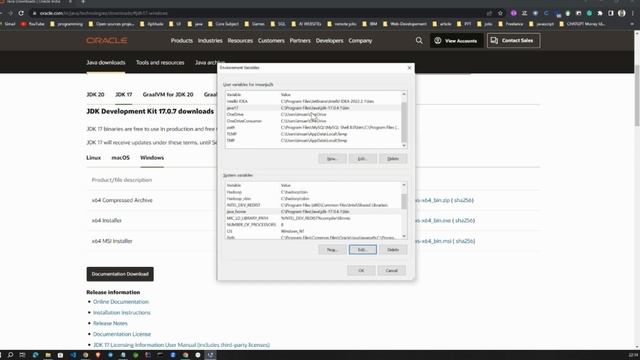Switch to the JDK 20 tab
Screen dimensions: 640x360
pyautogui.click(x=95, y=94)
